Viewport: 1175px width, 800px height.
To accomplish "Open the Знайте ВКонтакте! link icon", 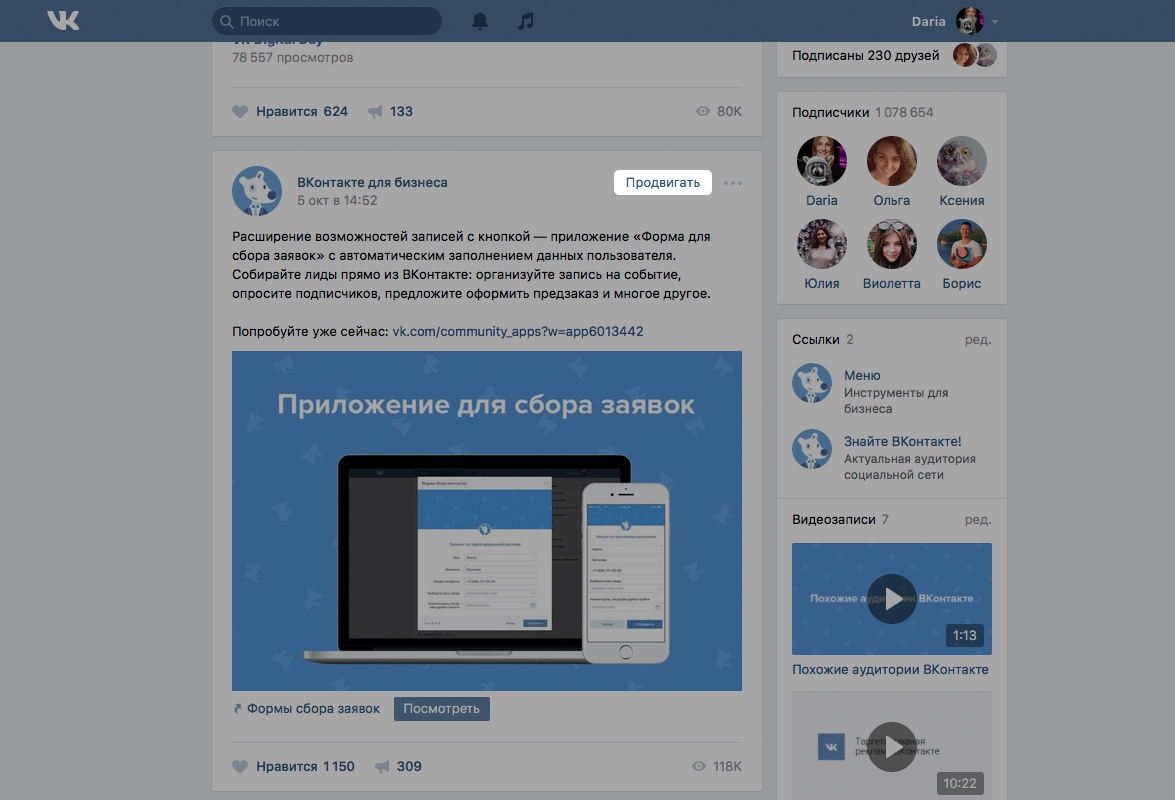I will (x=812, y=449).
